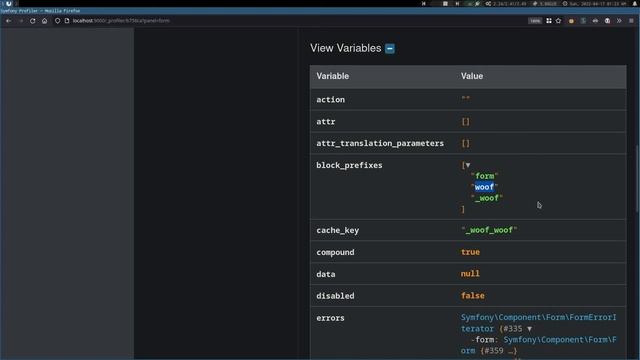
Task: Click the disabled value false
Action: pos(473,296)
